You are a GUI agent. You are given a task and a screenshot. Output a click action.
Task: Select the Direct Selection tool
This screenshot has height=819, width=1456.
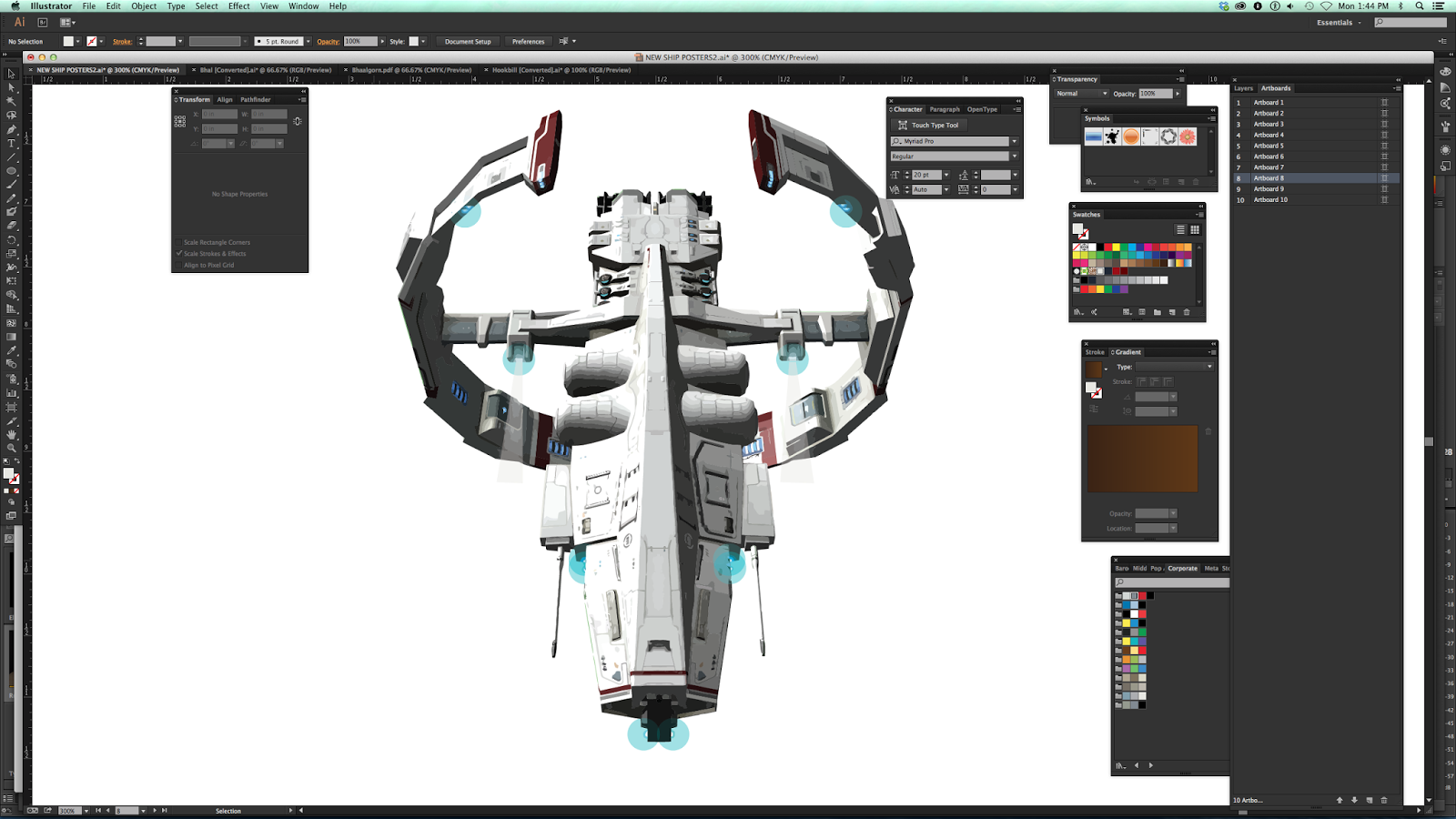click(x=11, y=87)
